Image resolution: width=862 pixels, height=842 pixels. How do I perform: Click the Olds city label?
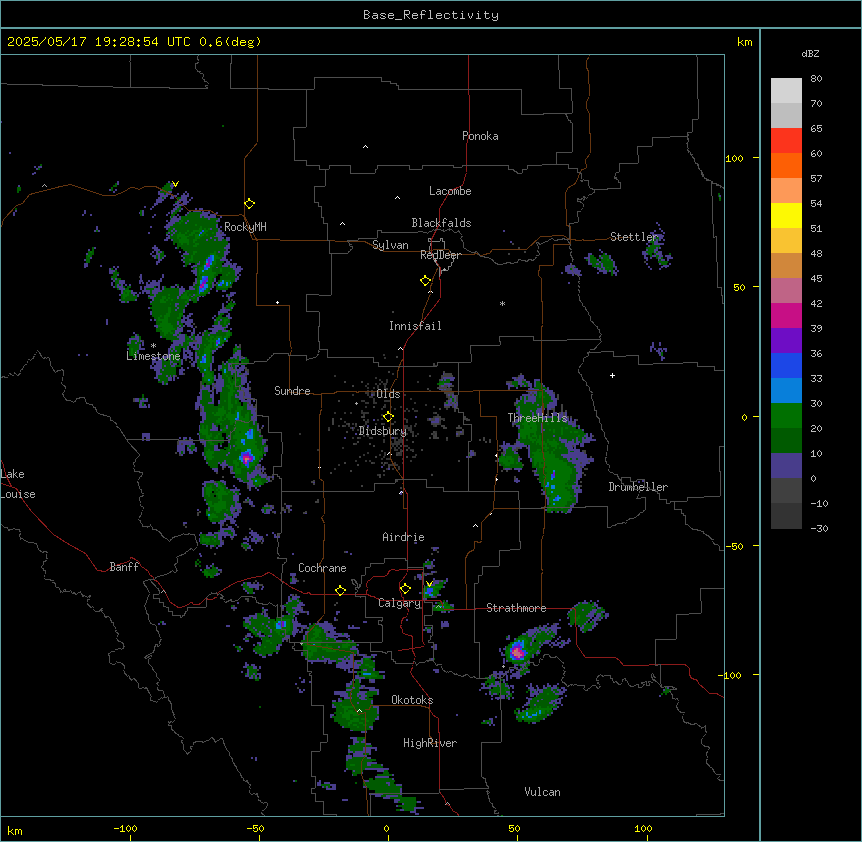point(388,394)
